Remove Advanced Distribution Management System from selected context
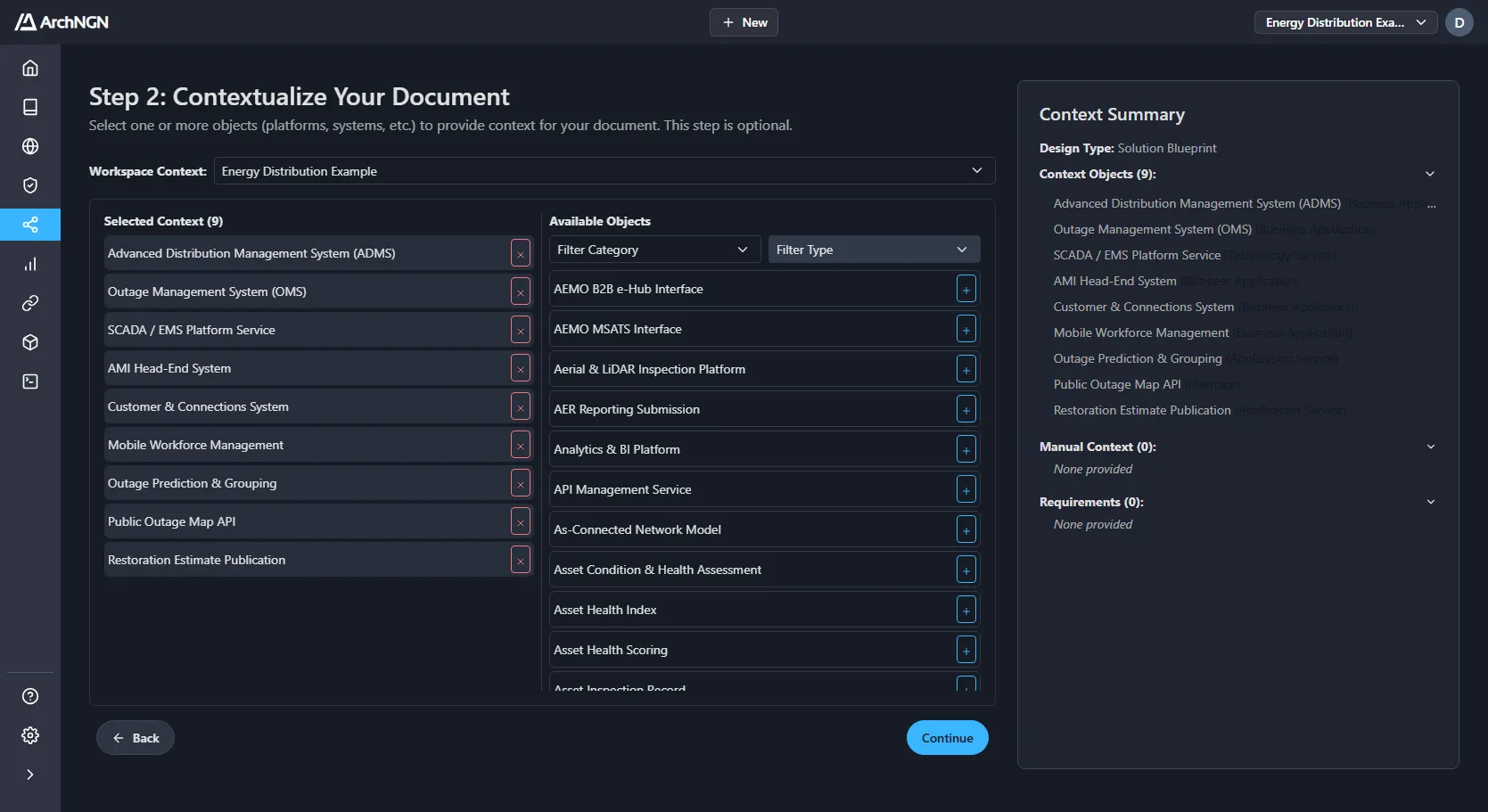Screen dimensions: 1488x812 tap(521, 253)
